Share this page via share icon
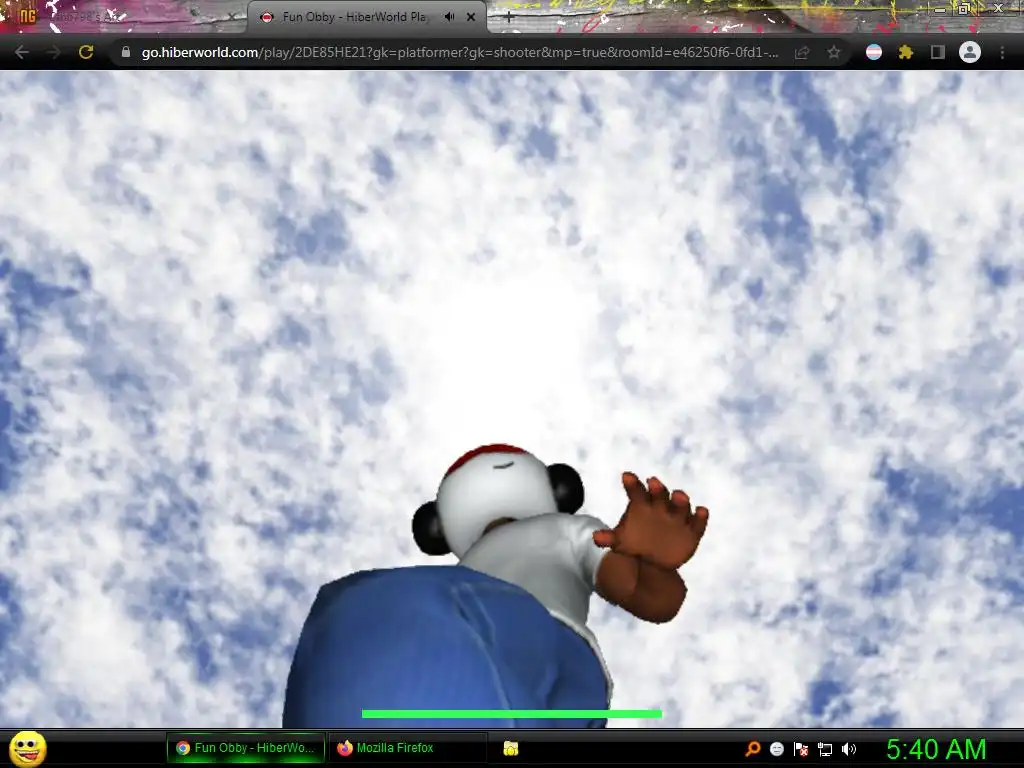1024x768 pixels. tap(802, 52)
